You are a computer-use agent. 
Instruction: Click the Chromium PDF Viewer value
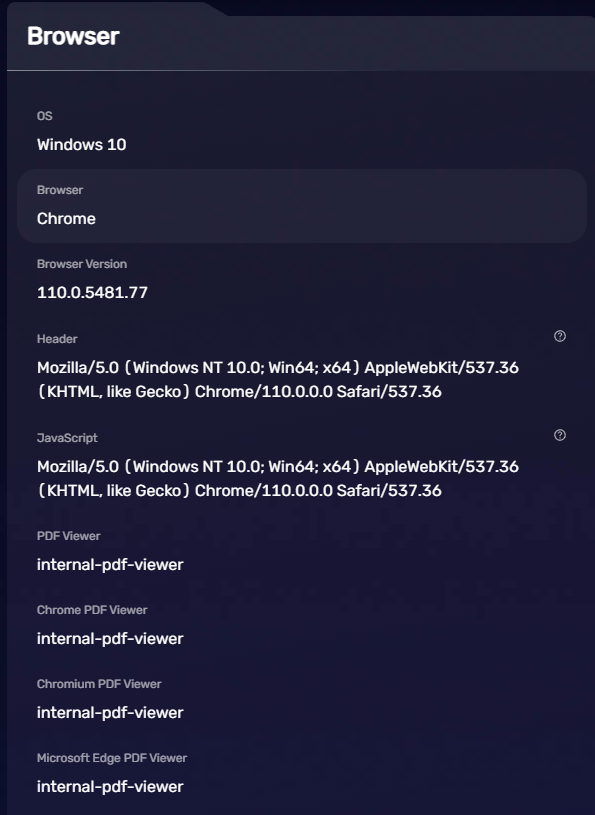tap(112, 712)
